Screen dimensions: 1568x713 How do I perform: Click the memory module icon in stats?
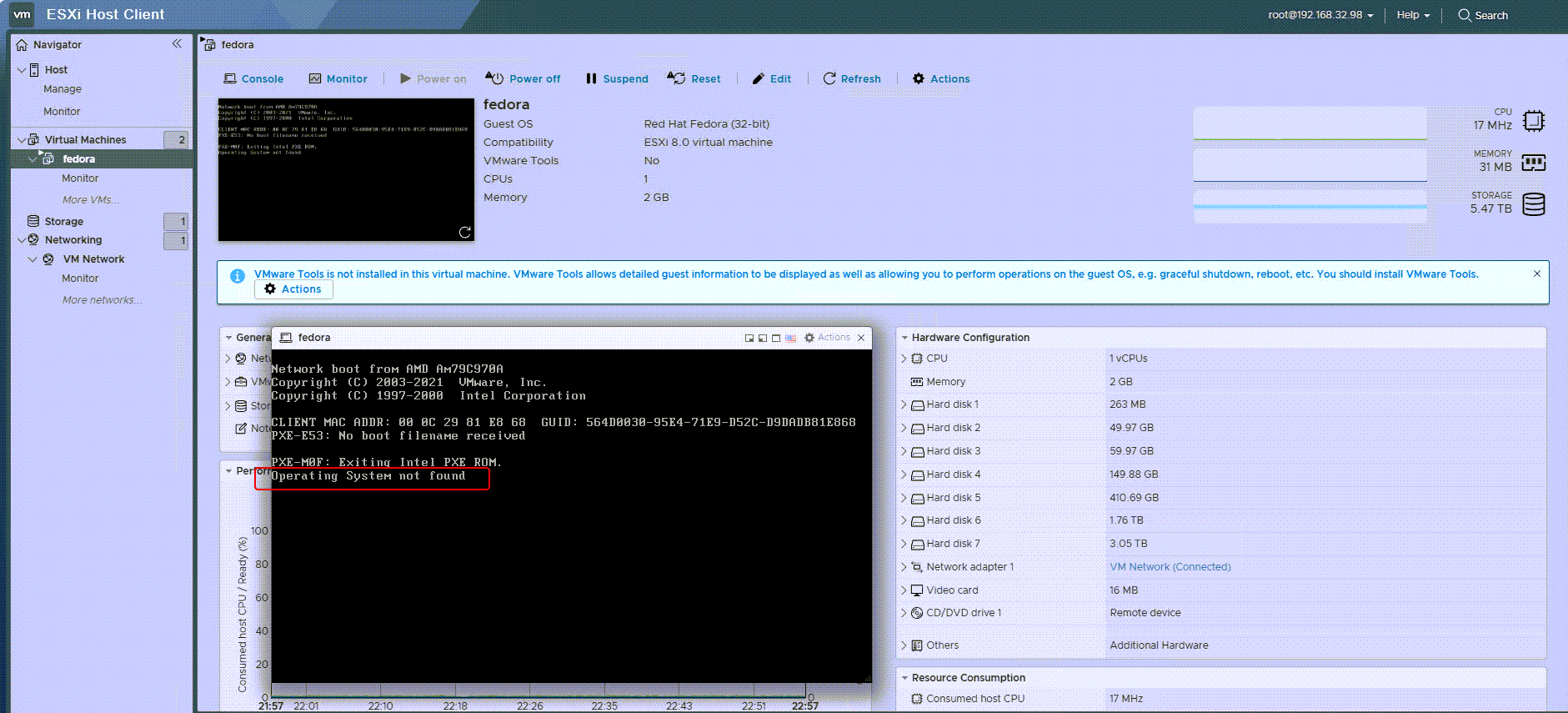1534,163
